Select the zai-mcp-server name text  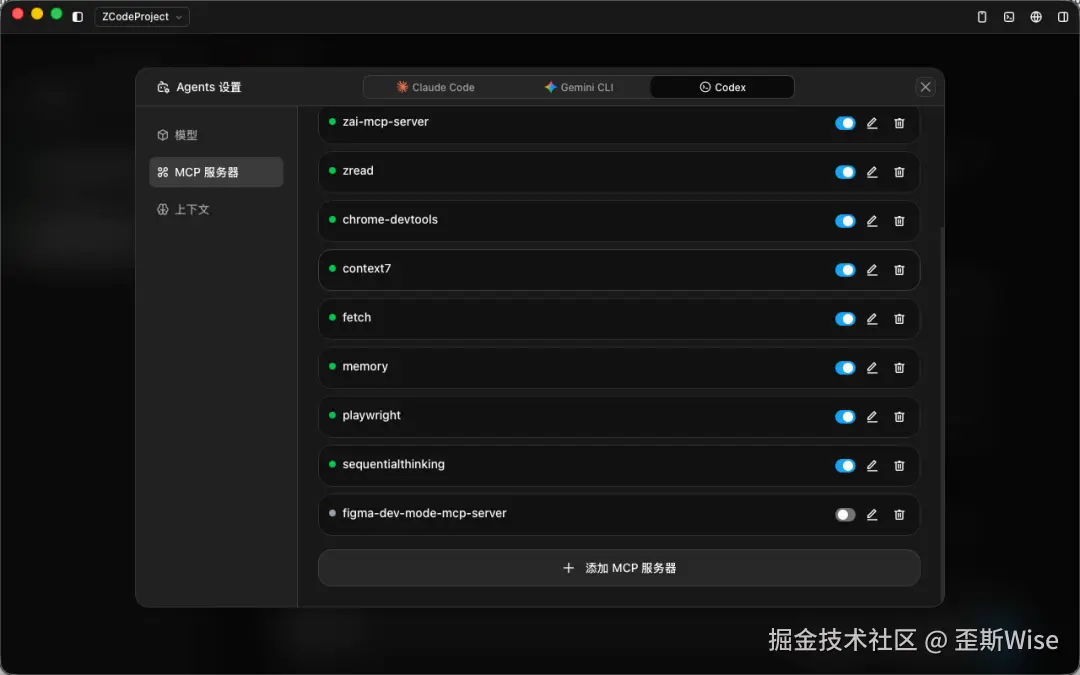[386, 122]
